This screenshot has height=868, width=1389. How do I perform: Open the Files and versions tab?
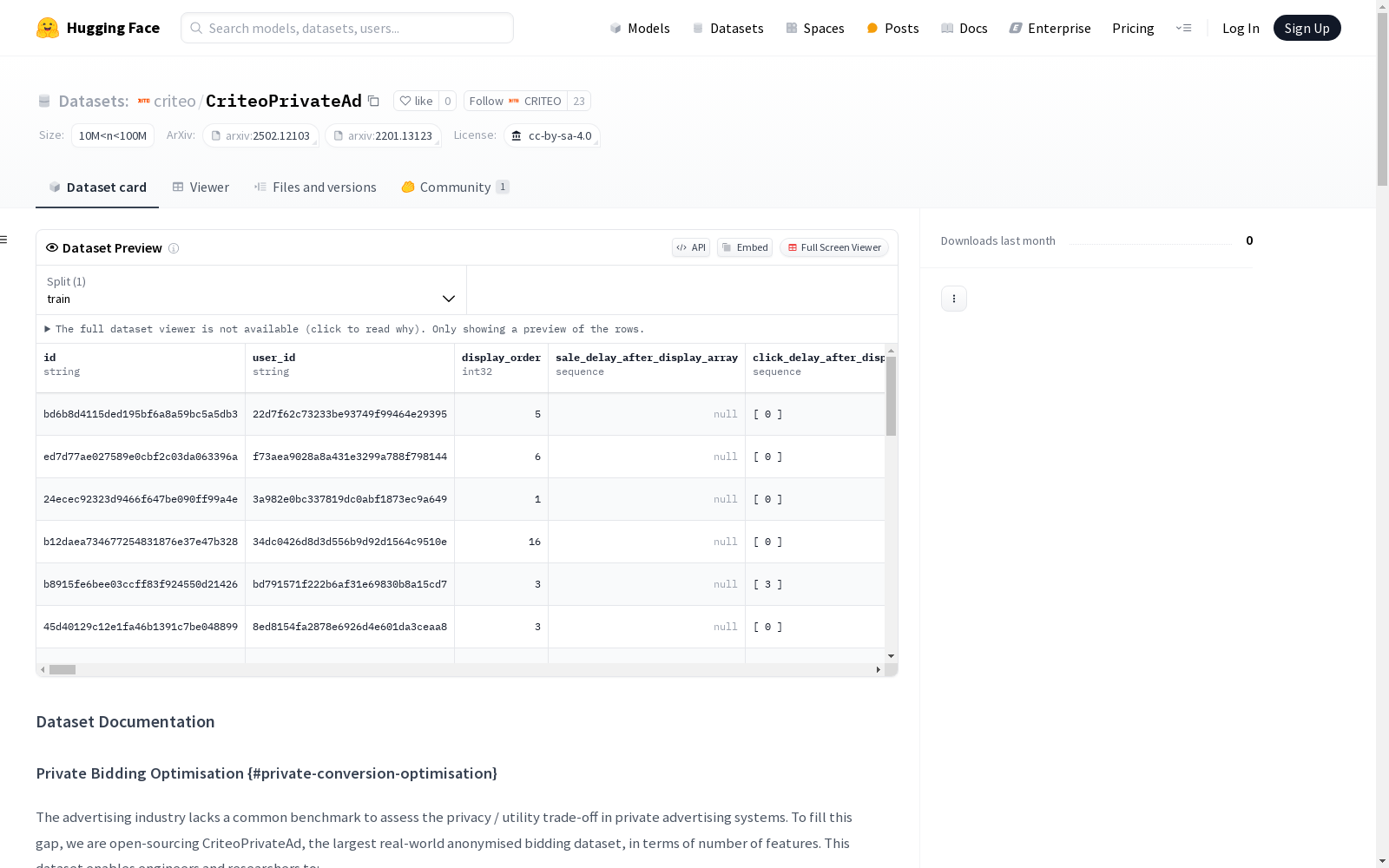[x=315, y=187]
